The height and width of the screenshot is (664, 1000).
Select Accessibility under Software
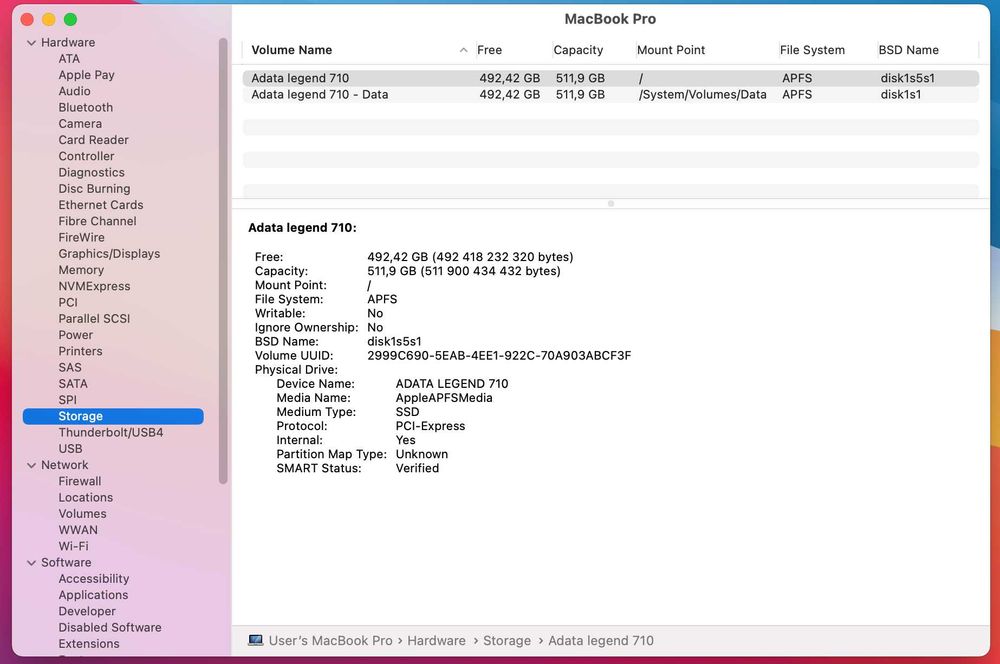pyautogui.click(x=94, y=579)
